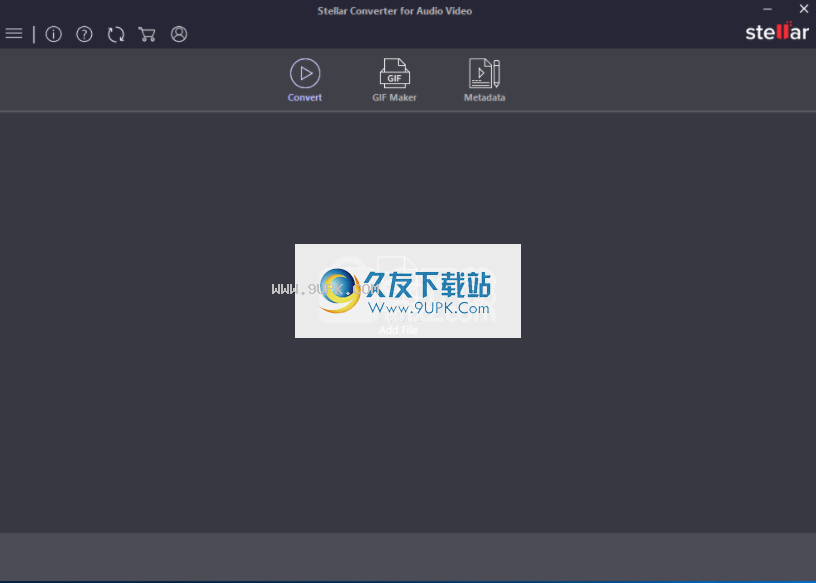
Task: Open the Help question mark icon
Action: 84,34
